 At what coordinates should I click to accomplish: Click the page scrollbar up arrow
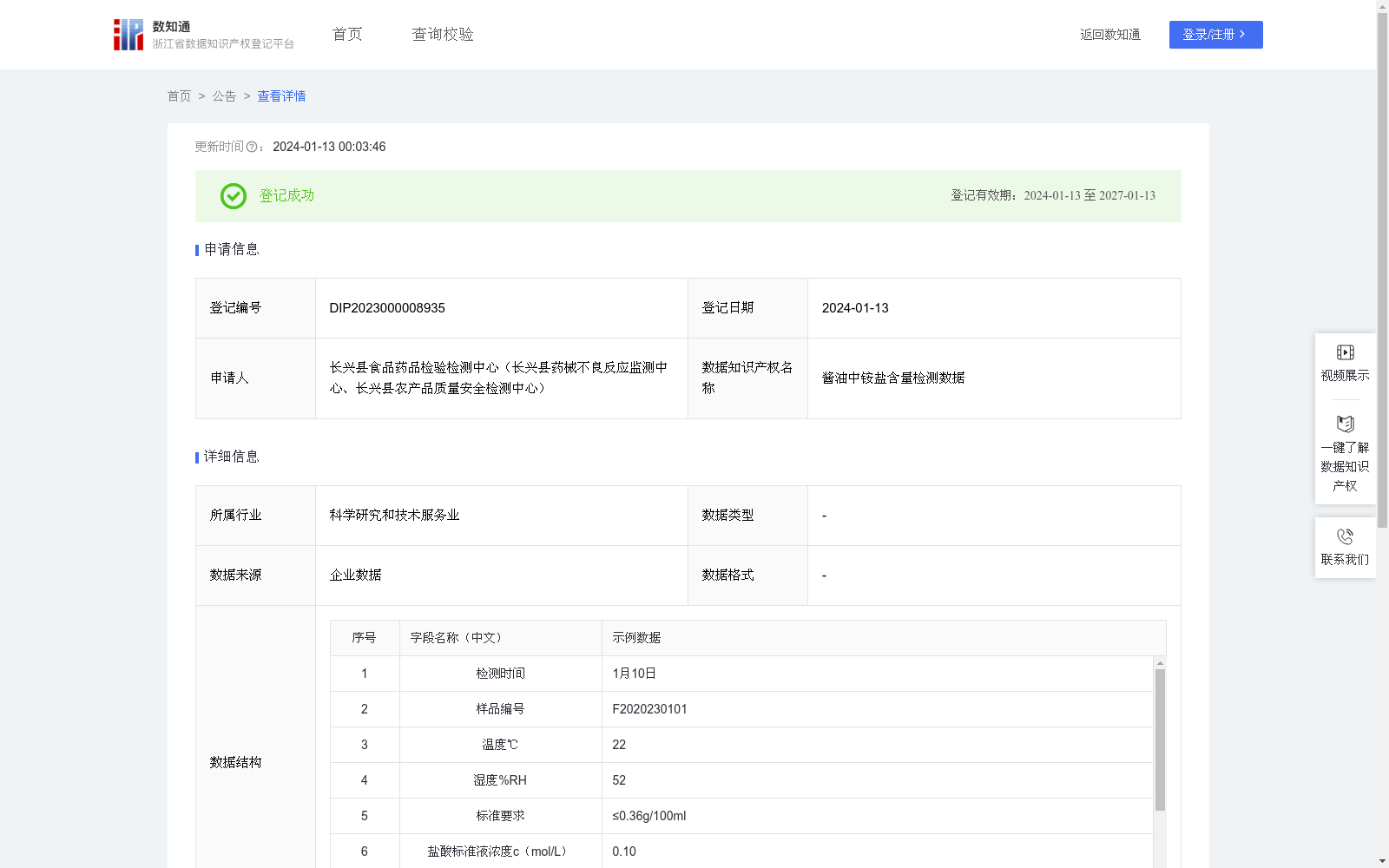pos(1382,6)
